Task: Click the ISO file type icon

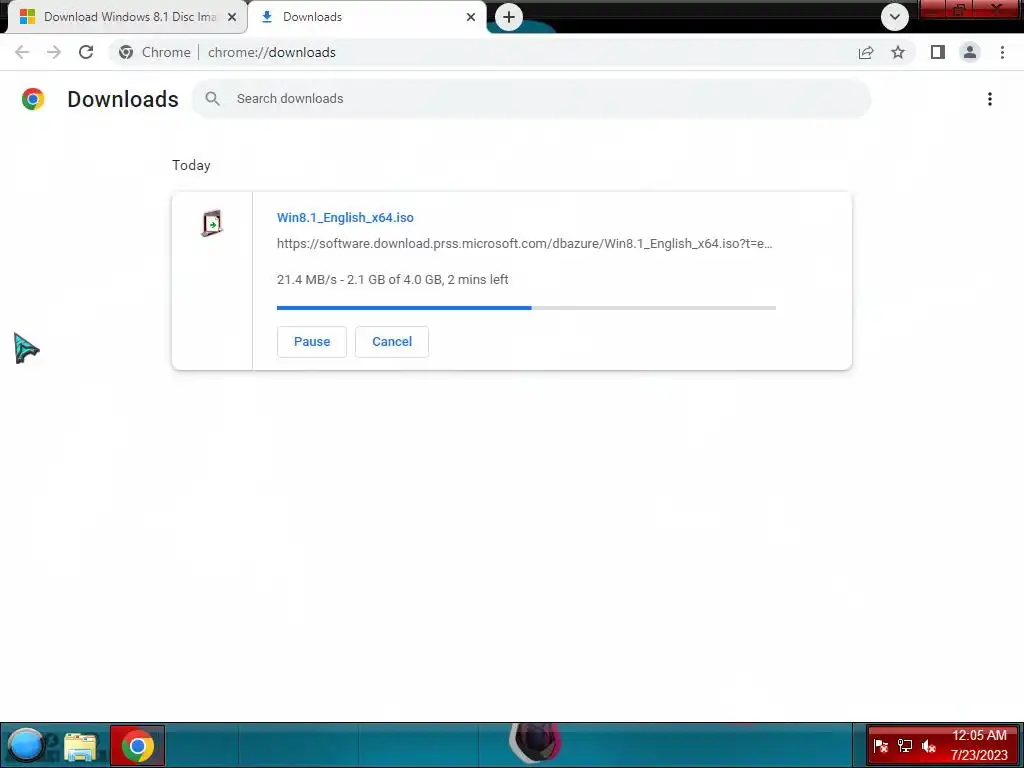Action: click(x=212, y=223)
